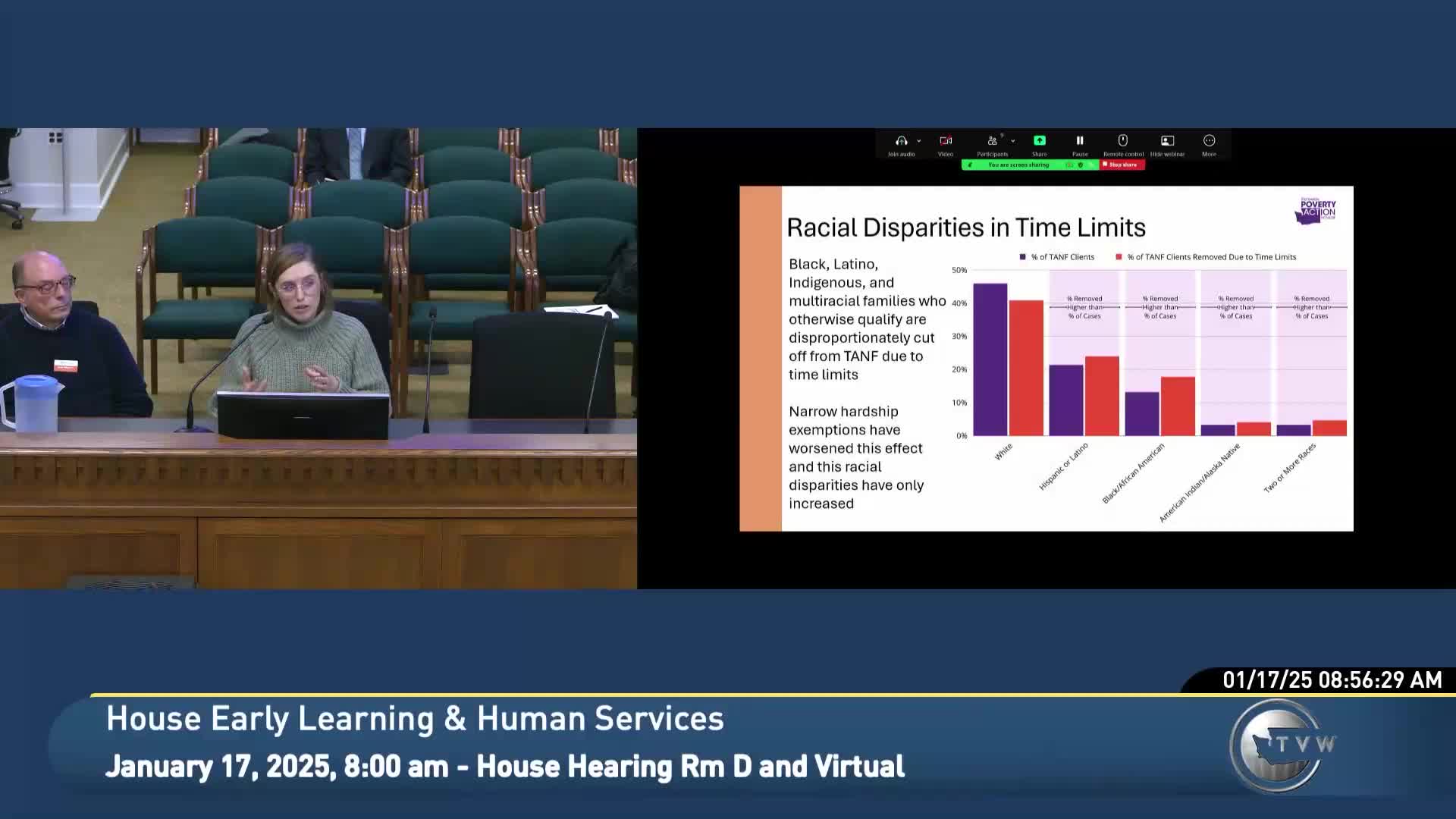
Task: Click the '% of TANF Clients' legend label
Action: tap(1062, 257)
